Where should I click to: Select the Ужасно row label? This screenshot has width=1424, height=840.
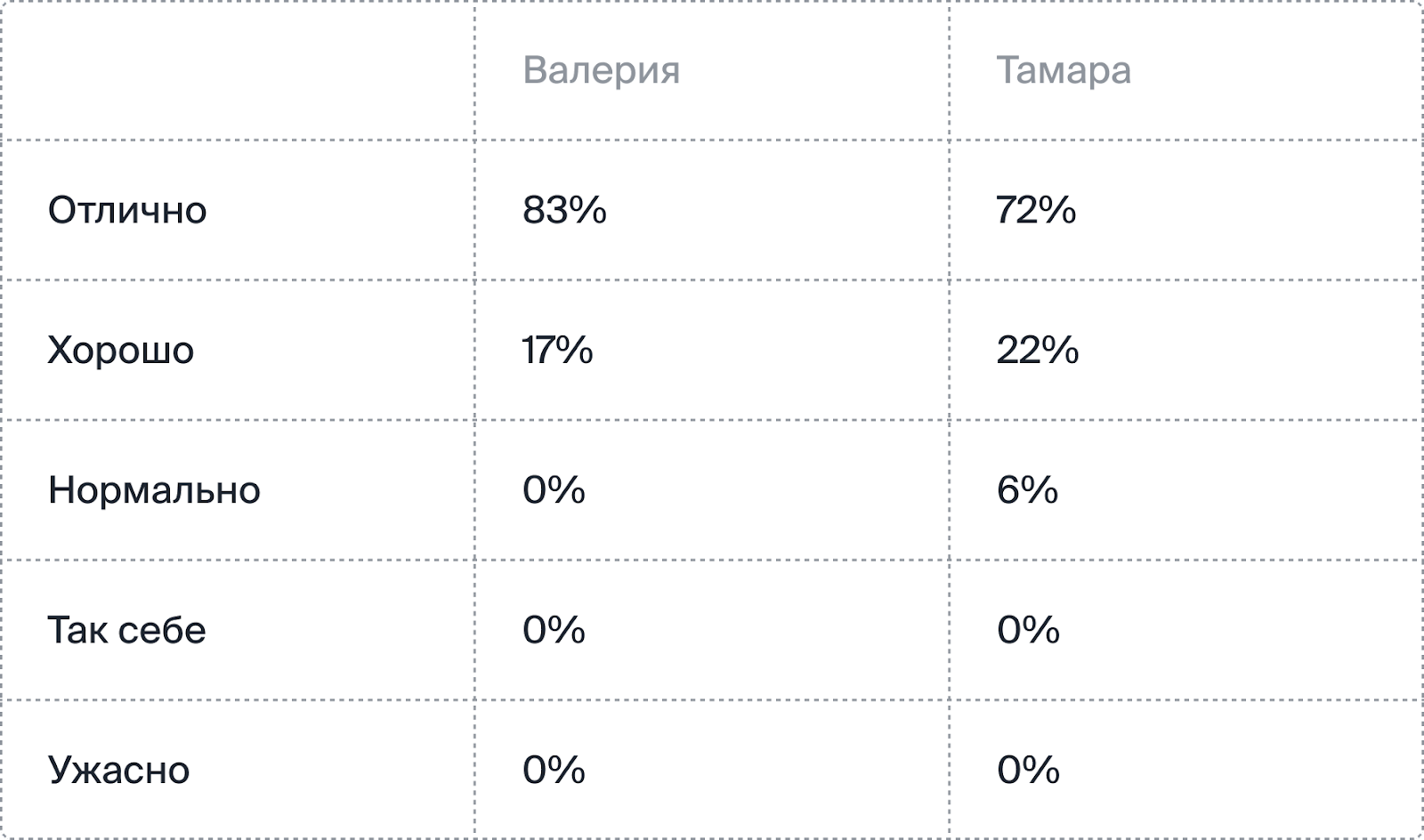[118, 770]
